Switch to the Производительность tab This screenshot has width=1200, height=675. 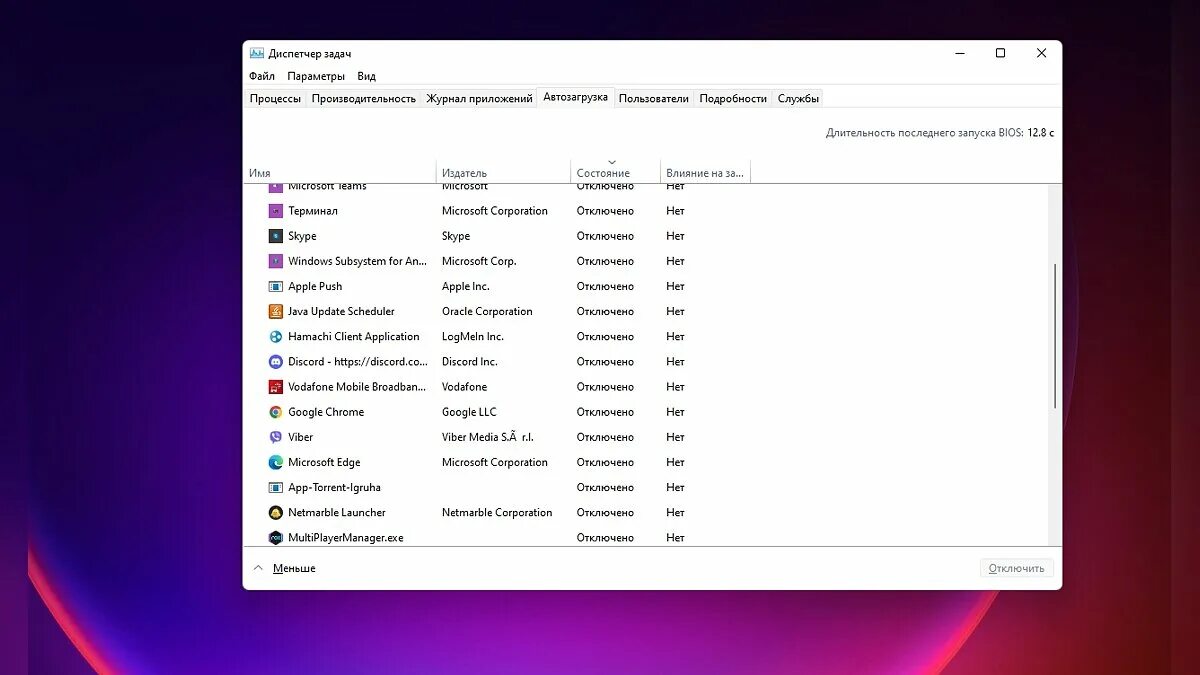click(364, 98)
